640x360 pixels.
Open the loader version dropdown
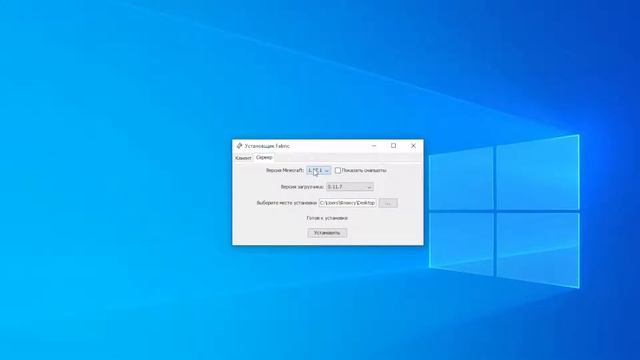tap(350, 187)
